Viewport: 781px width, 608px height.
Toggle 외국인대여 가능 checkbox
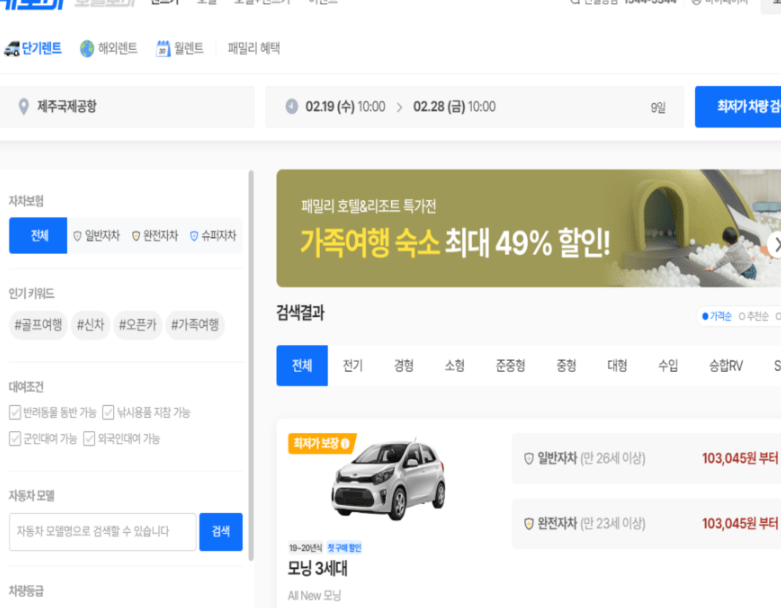click(89, 439)
